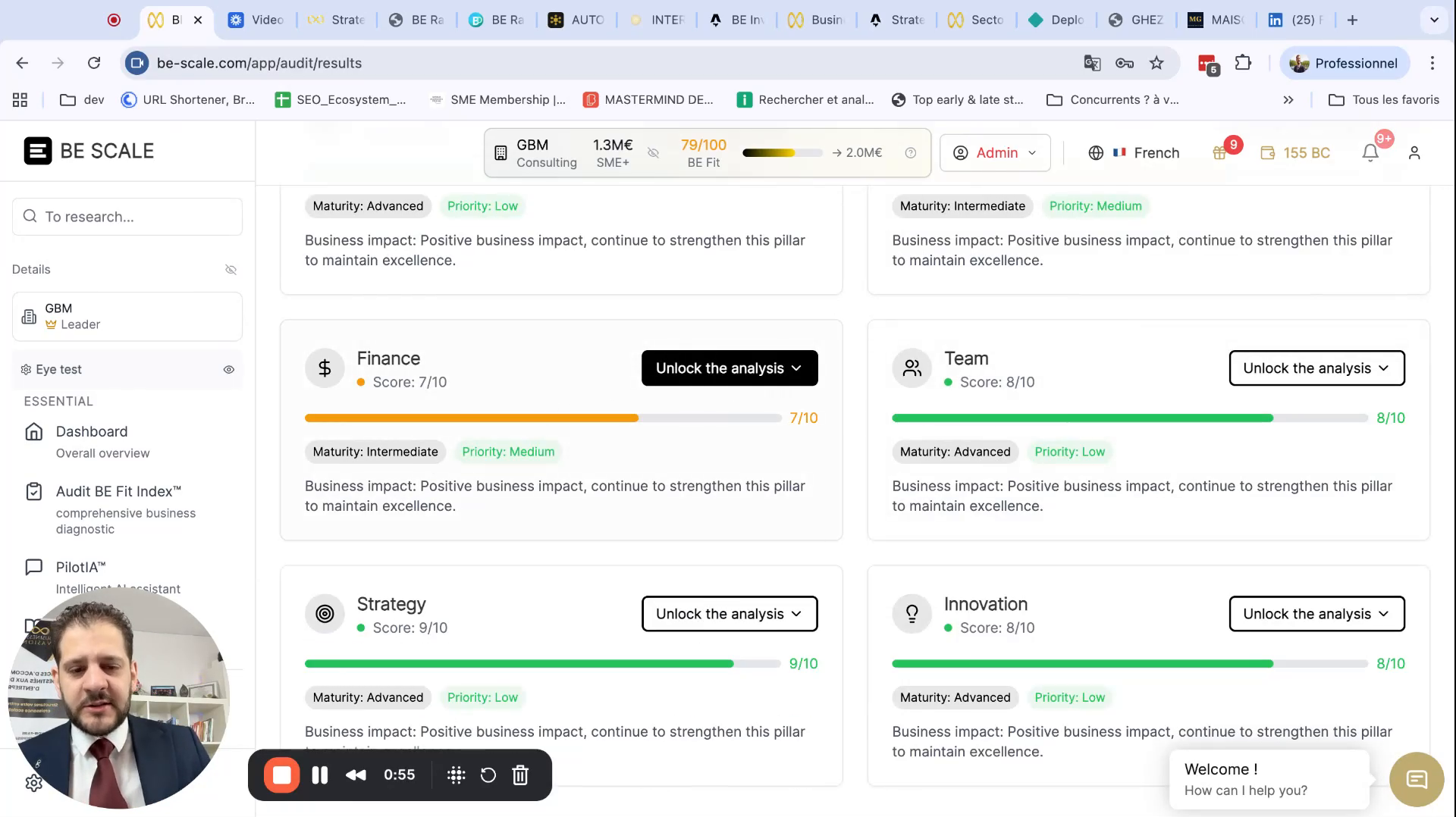Toggle the Details visibility eye icon
Screen dimensions: 1456x817
(x=231, y=269)
